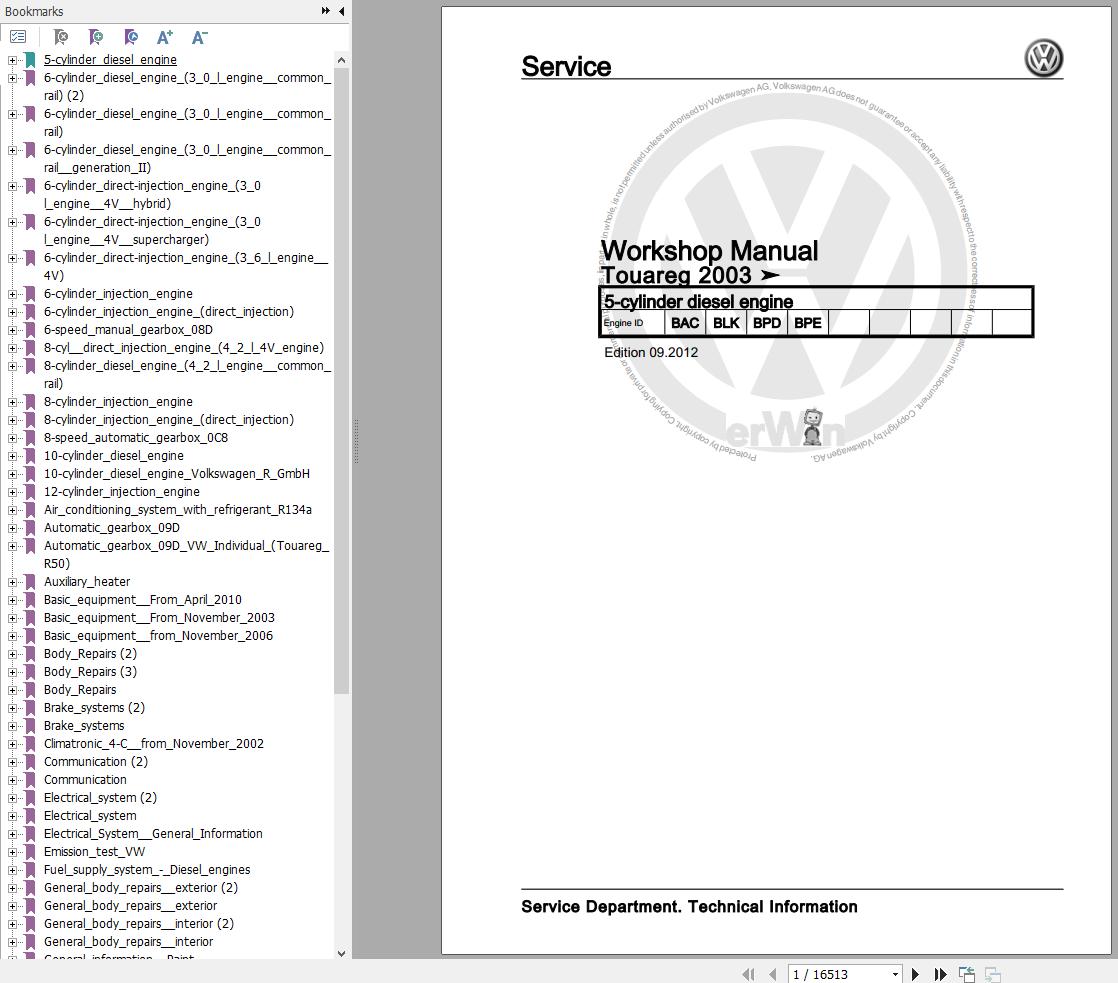Select bookmark 6-cylinder_direct-injection_engine_(3_6_l_engine__4V)
This screenshot has height=983, width=1118.
(x=185, y=267)
